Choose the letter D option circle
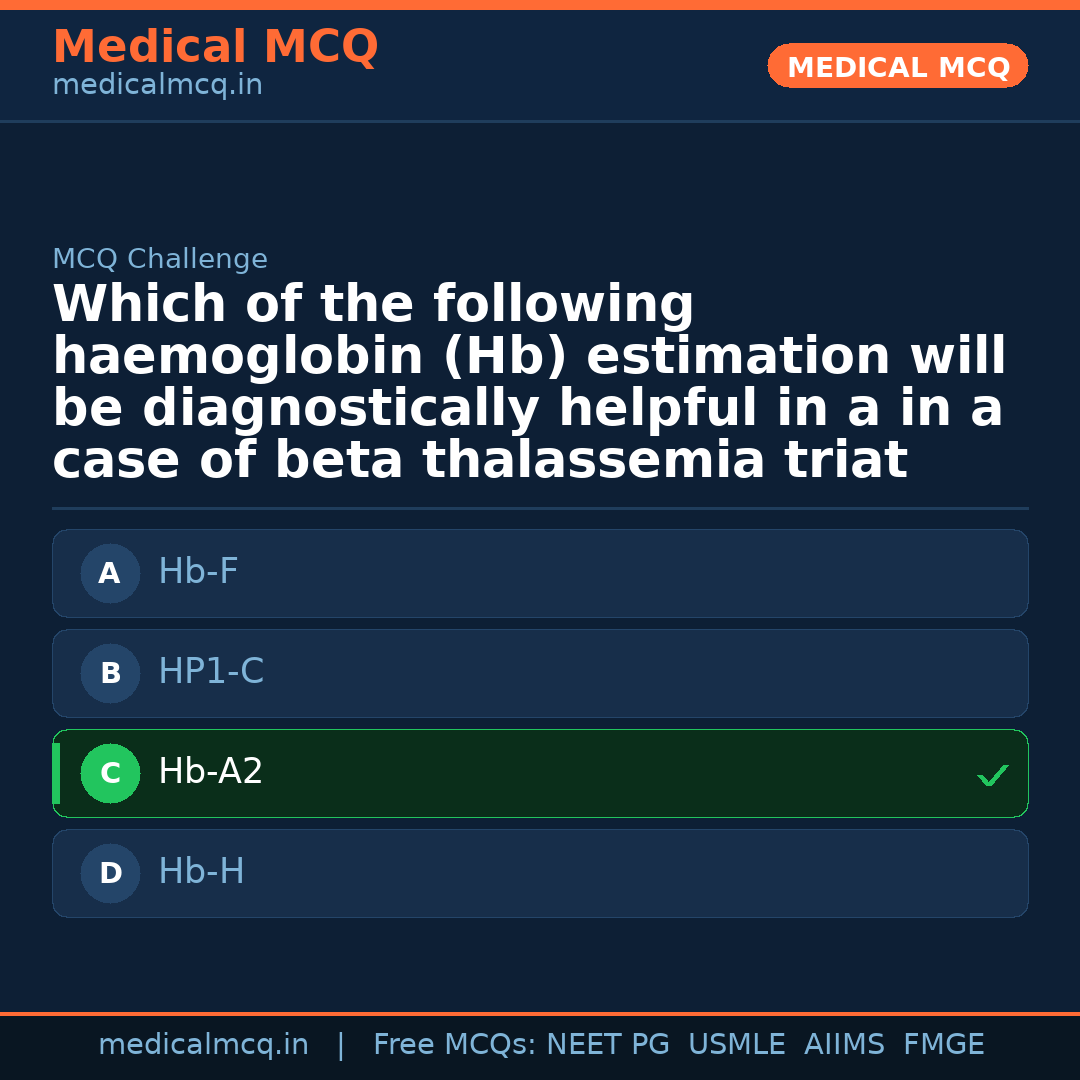Viewport: 1080px width, 1080px height. pyautogui.click(x=110, y=873)
